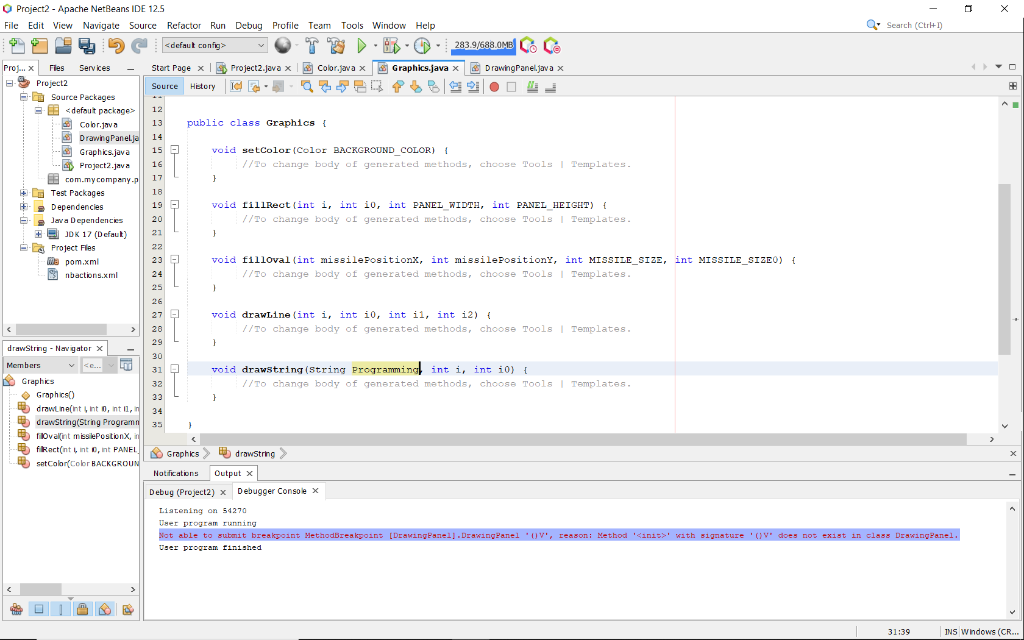Screen dimensions: 1024x640
Task: Click the memory usage heap bar
Action: pos(482,45)
